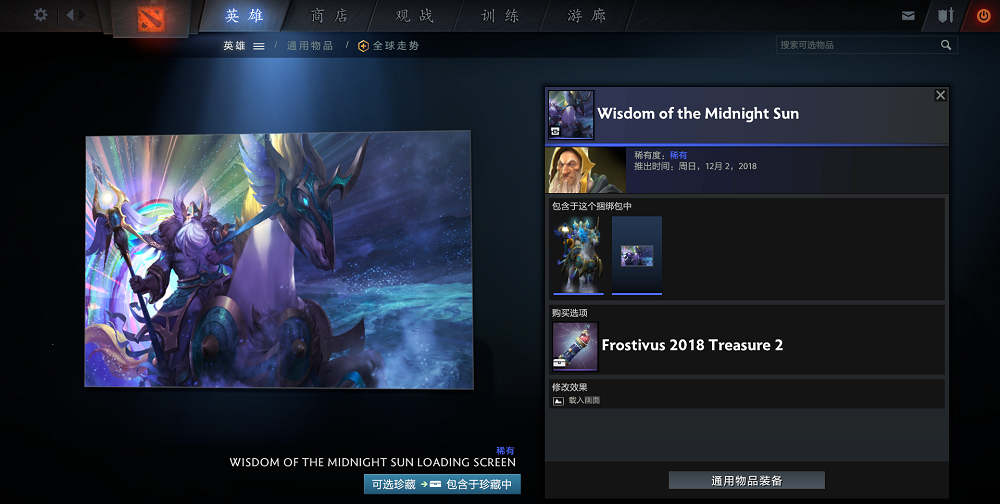The width and height of the screenshot is (1000, 504).
Task: Open the mail envelope icon
Action: click(x=908, y=16)
